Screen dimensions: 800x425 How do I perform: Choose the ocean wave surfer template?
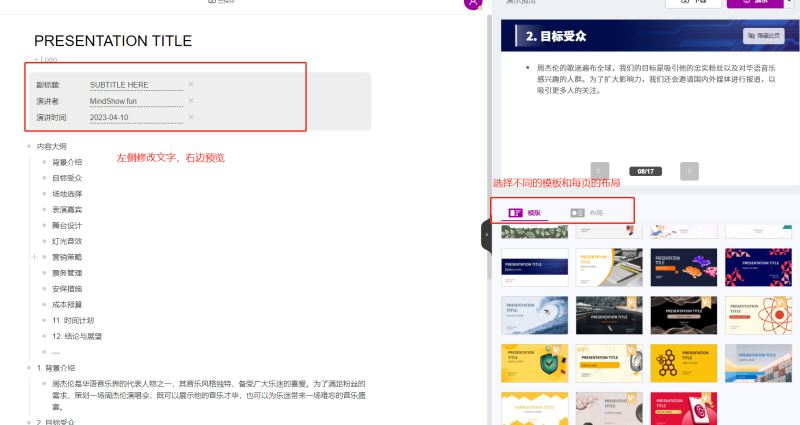tap(535, 315)
